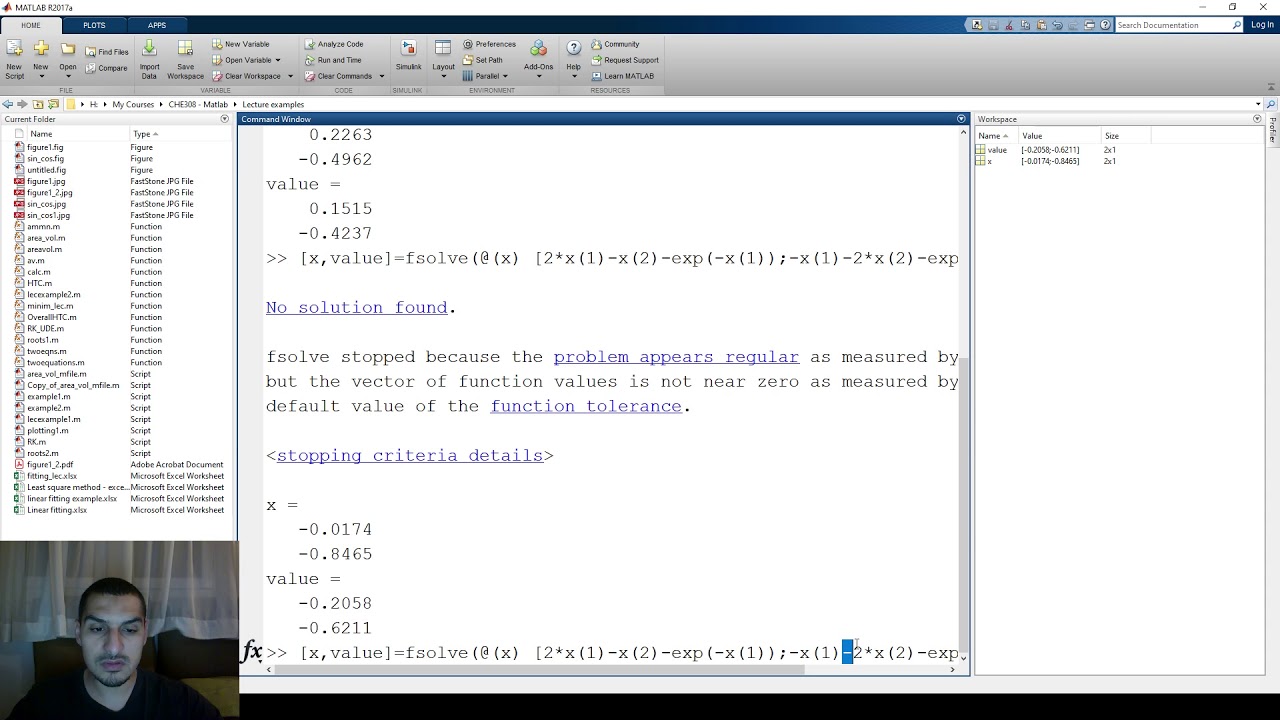The image size is (1280, 720).
Task: Select file OverallHTC.m
Action: coord(52,317)
